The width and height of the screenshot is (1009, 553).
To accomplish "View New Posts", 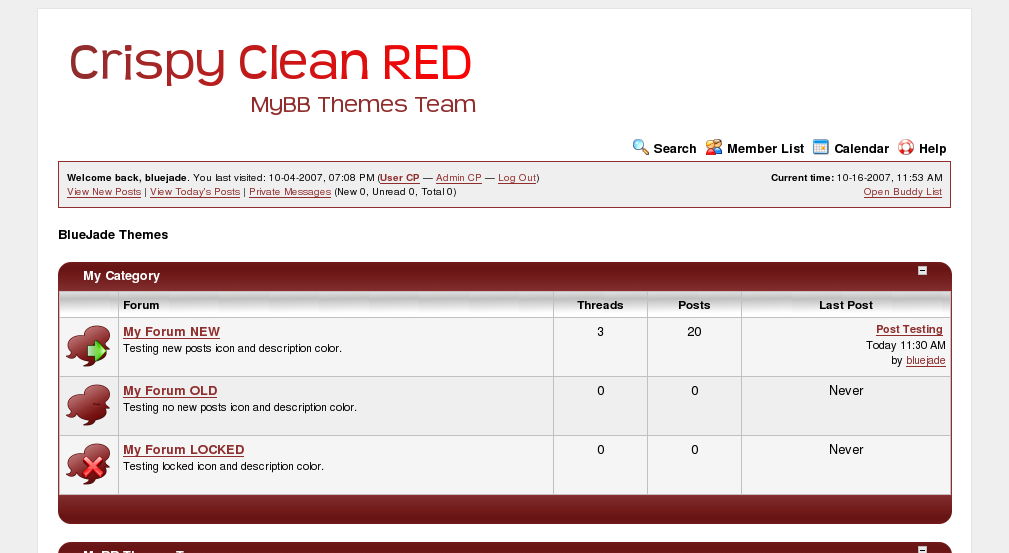I will 104,192.
